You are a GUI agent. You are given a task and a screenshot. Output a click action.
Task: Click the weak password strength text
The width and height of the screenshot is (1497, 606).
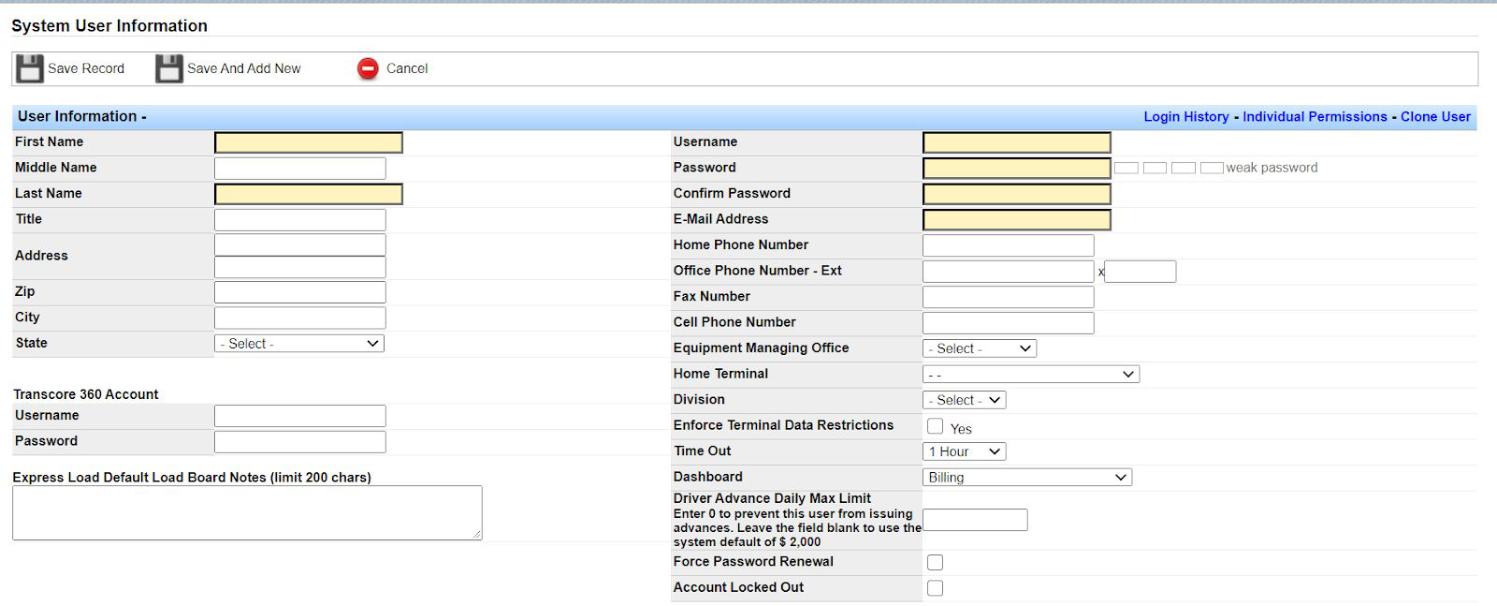[x=1271, y=168]
